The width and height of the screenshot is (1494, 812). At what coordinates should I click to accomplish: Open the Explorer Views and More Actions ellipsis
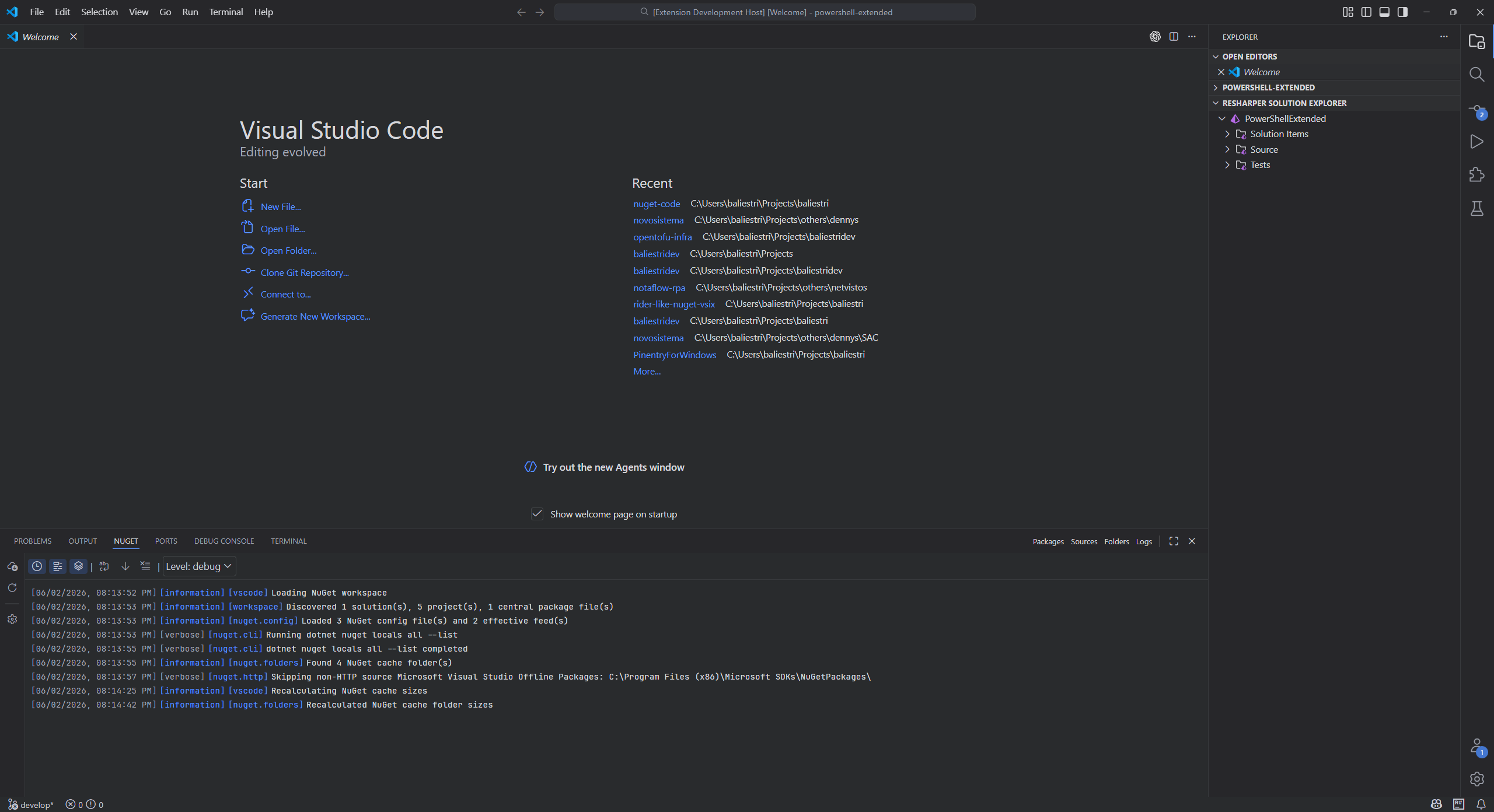tap(1444, 37)
